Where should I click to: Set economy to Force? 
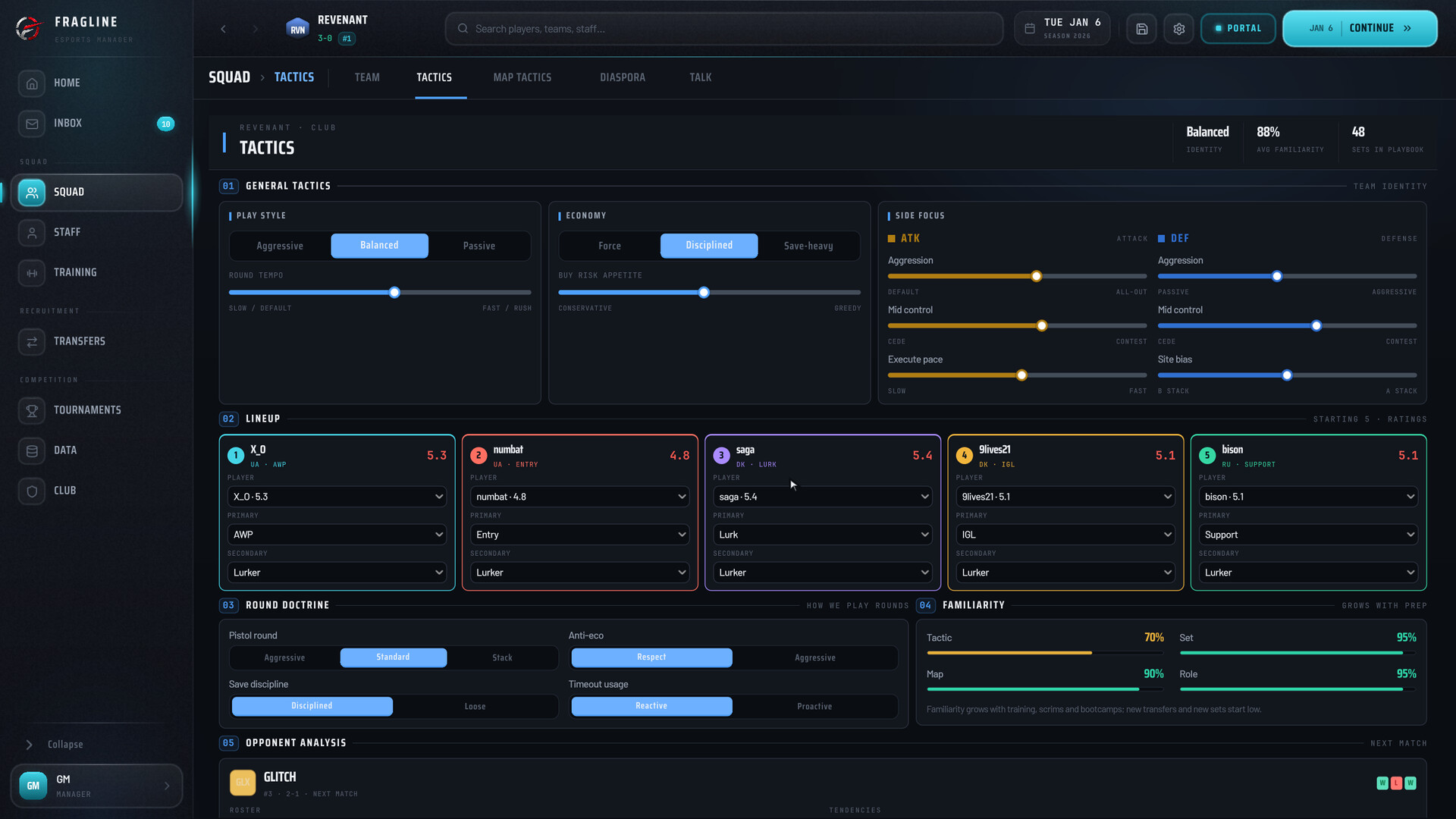[610, 246]
